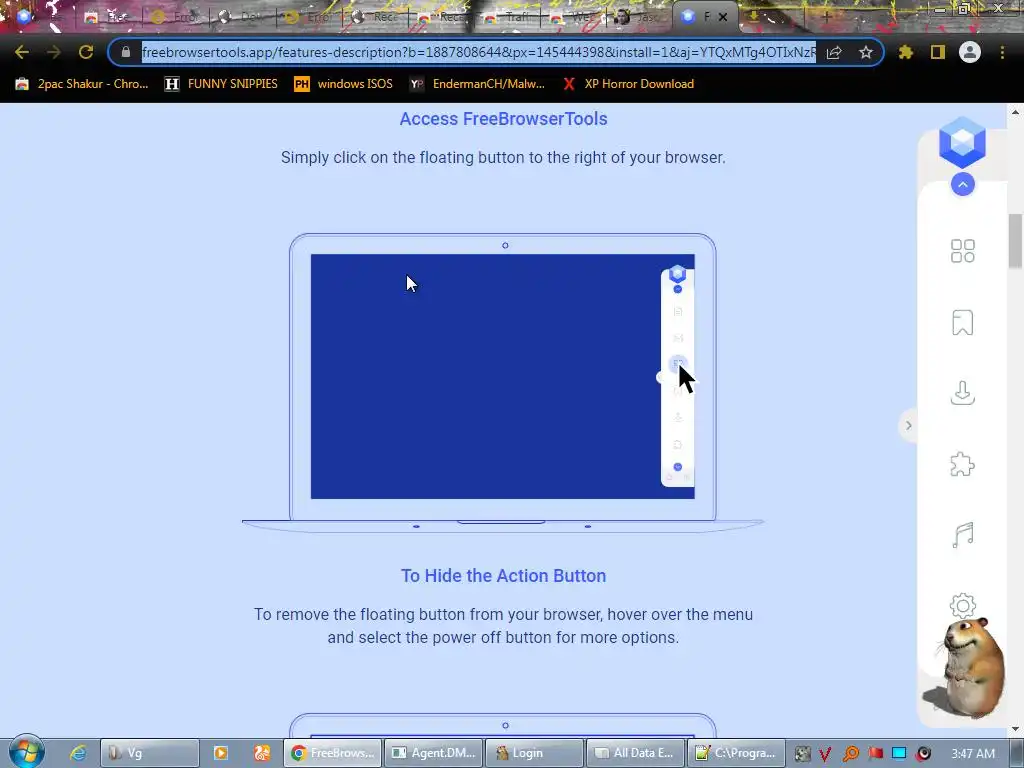1024x768 pixels.
Task: Switch to the Agent.DM... taskbar window
Action: pyautogui.click(x=434, y=753)
